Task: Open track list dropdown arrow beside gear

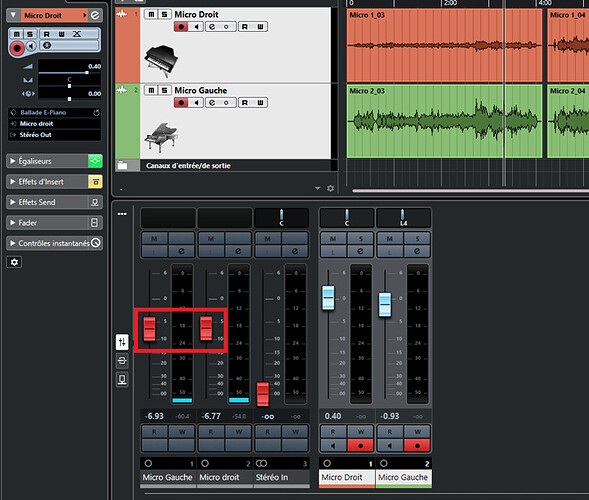Action: click(318, 188)
